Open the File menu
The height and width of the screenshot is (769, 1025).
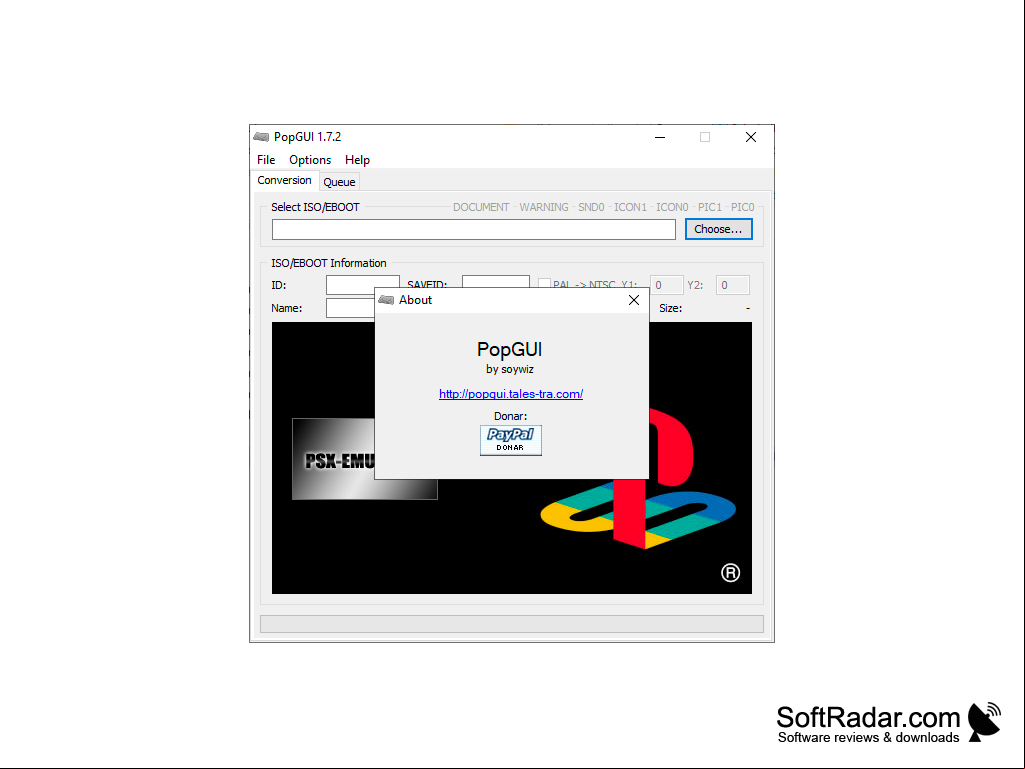click(266, 160)
